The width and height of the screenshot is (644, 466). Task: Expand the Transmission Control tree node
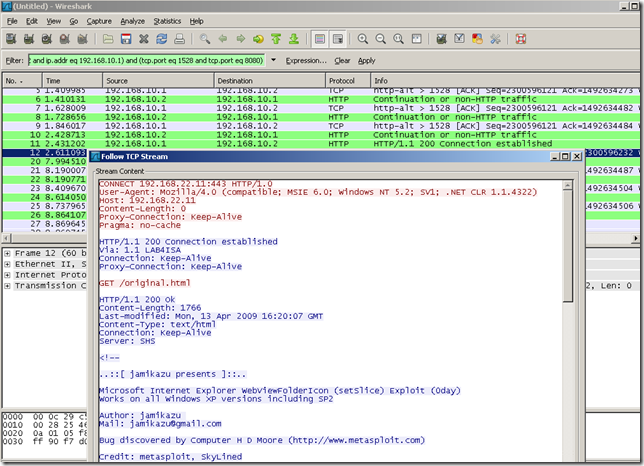(x=7, y=286)
